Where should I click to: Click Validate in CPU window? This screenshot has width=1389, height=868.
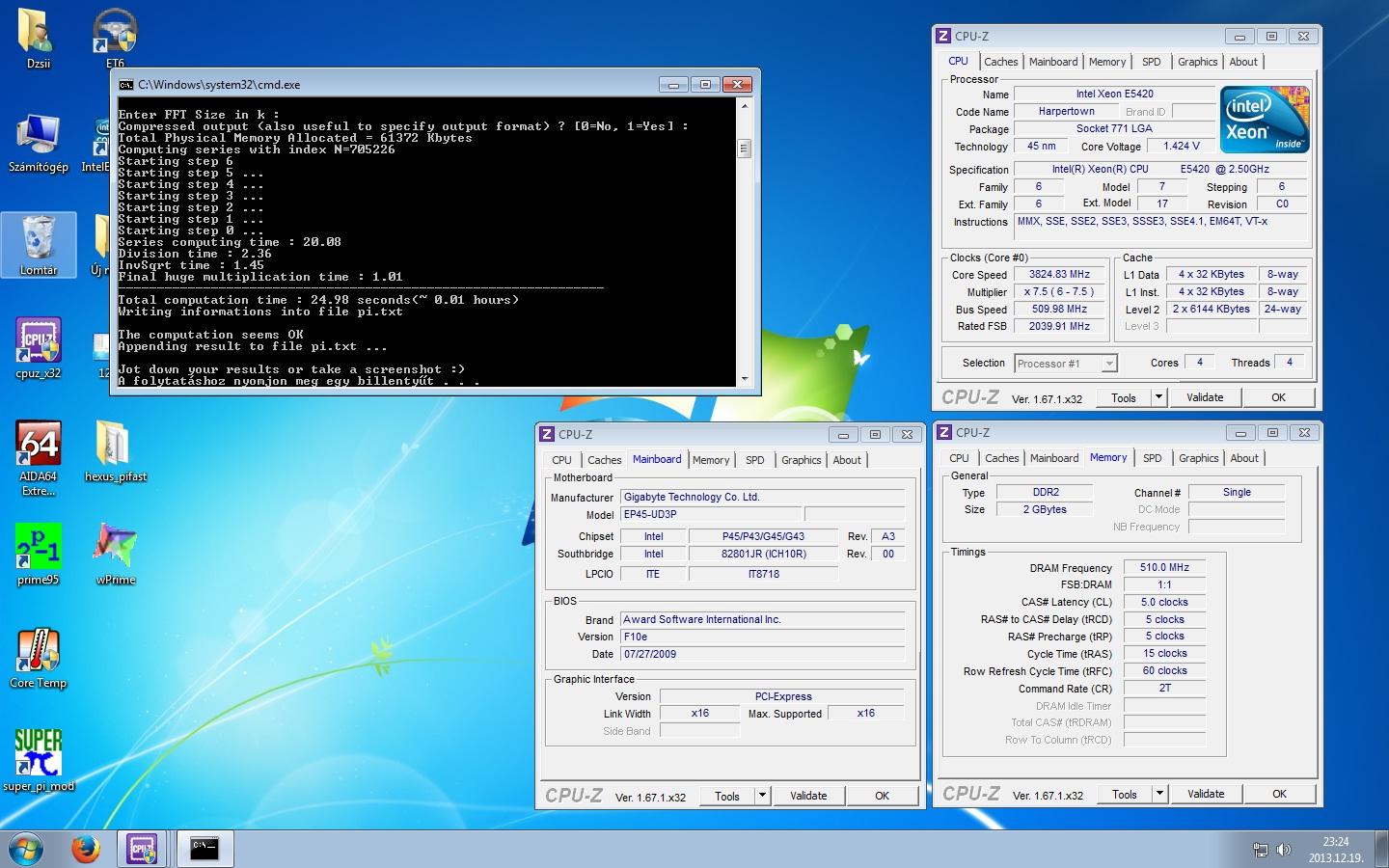pos(1205,397)
